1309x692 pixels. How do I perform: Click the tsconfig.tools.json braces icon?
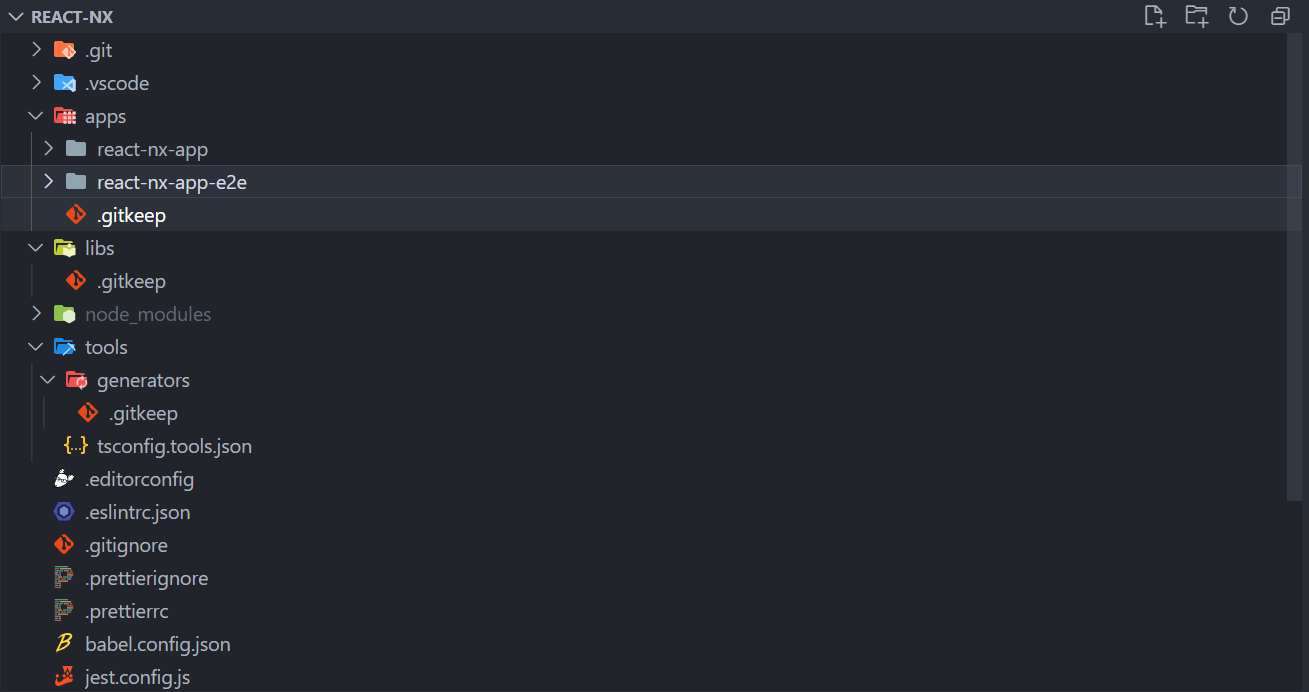pyautogui.click(x=76, y=446)
